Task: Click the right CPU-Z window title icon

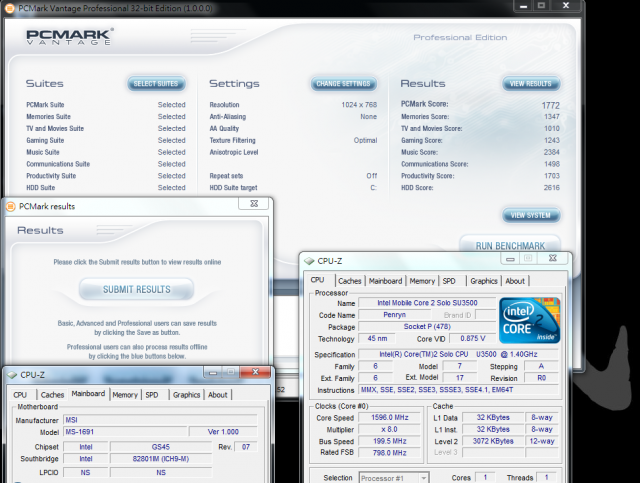Action: (x=309, y=261)
